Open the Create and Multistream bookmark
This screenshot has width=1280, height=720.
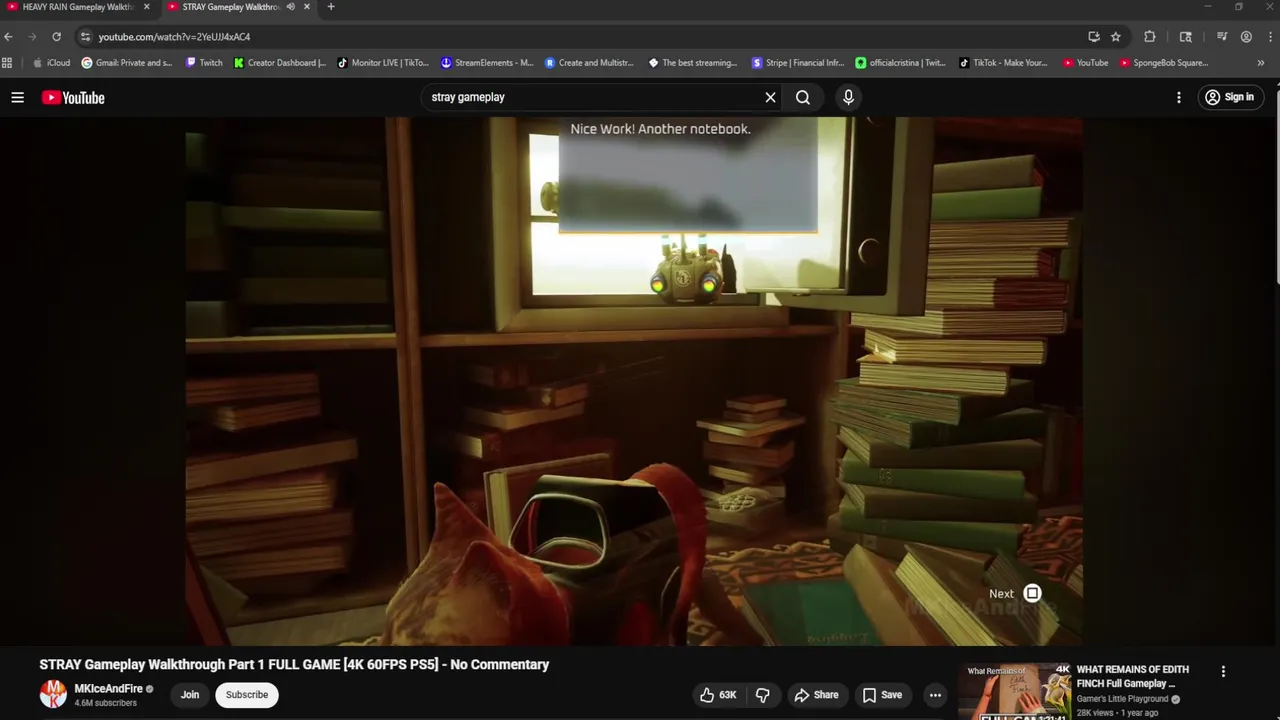pos(589,63)
